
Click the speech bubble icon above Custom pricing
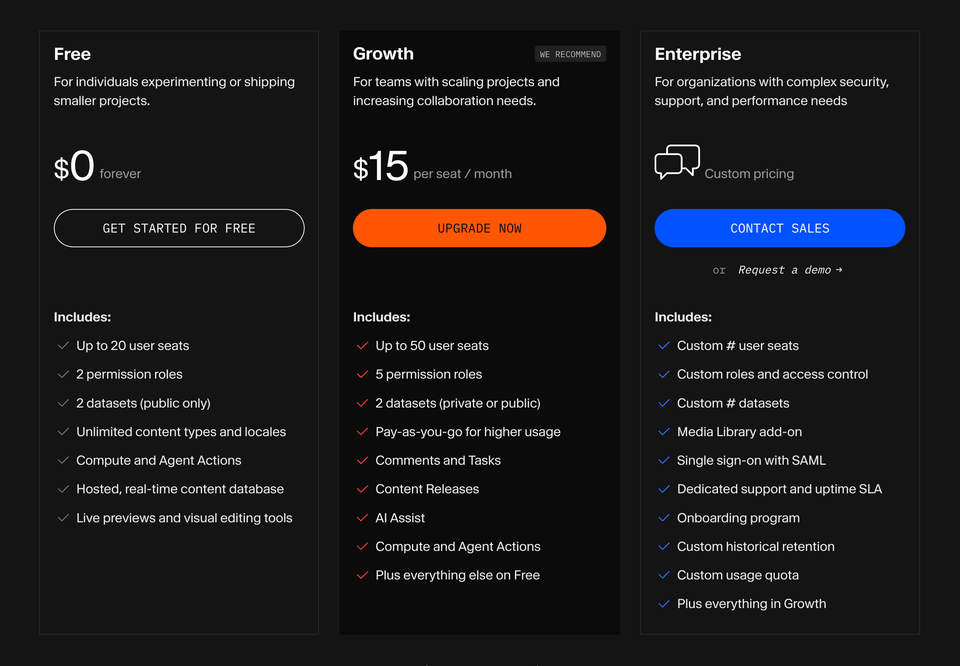[677, 161]
